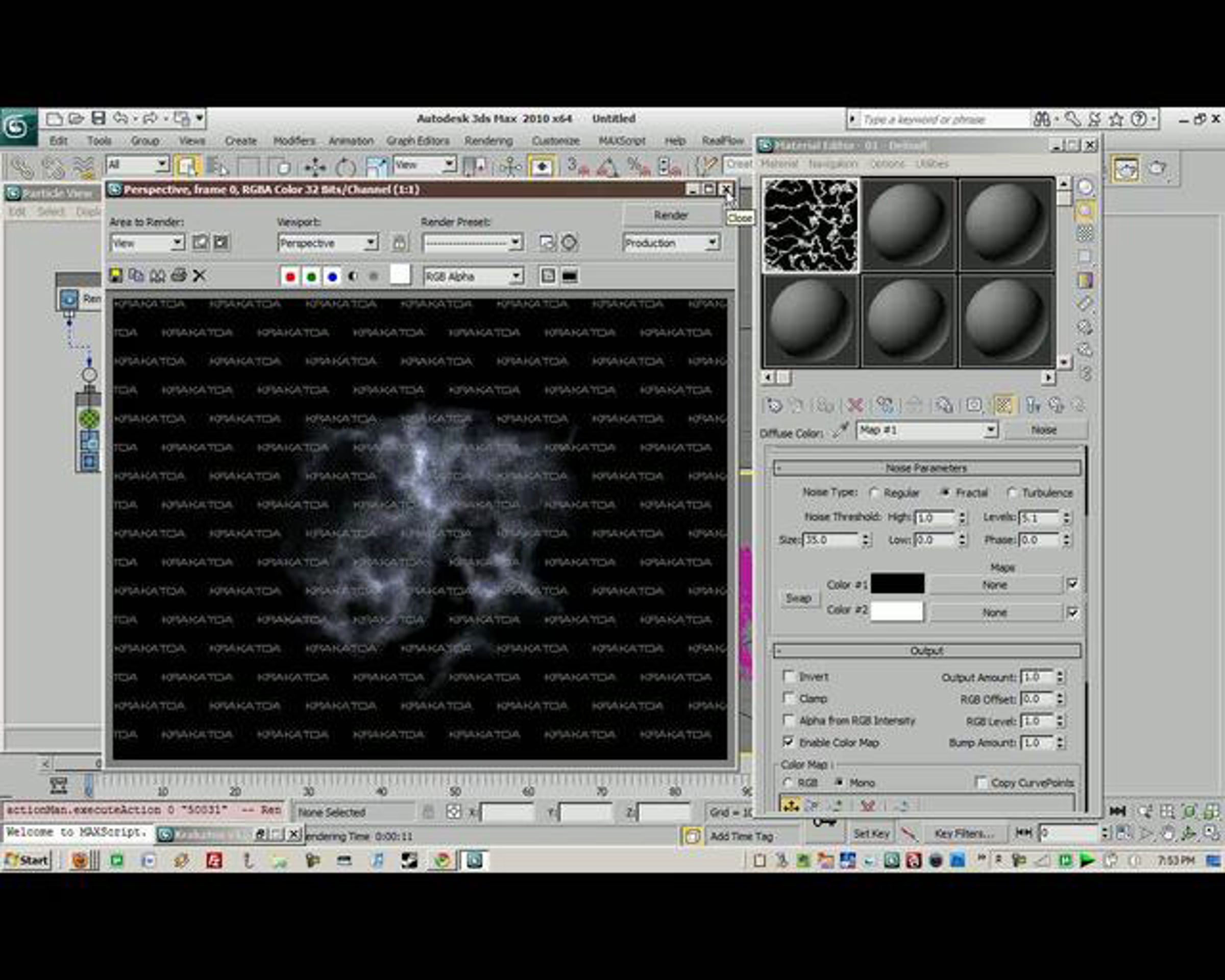Select the Regular noise type
The height and width of the screenshot is (980, 1225).
pyautogui.click(x=874, y=493)
